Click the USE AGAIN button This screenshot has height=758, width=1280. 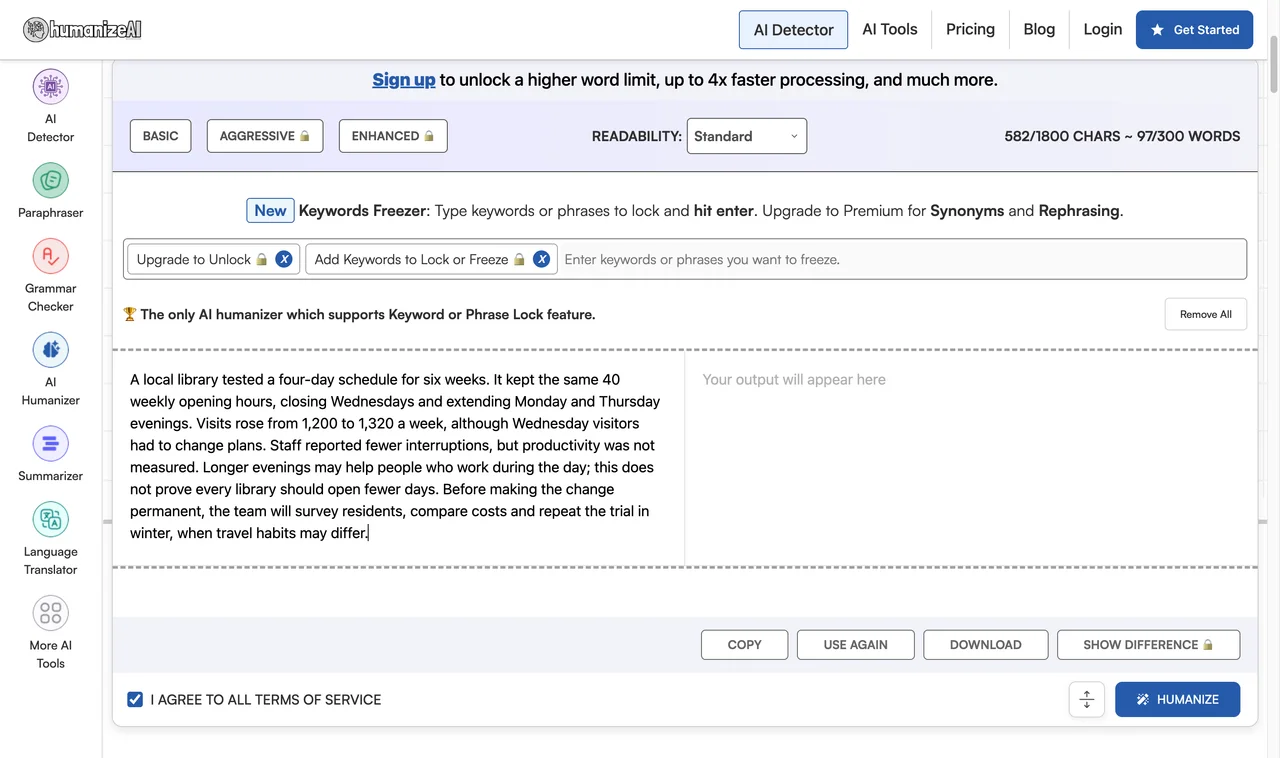pos(856,645)
